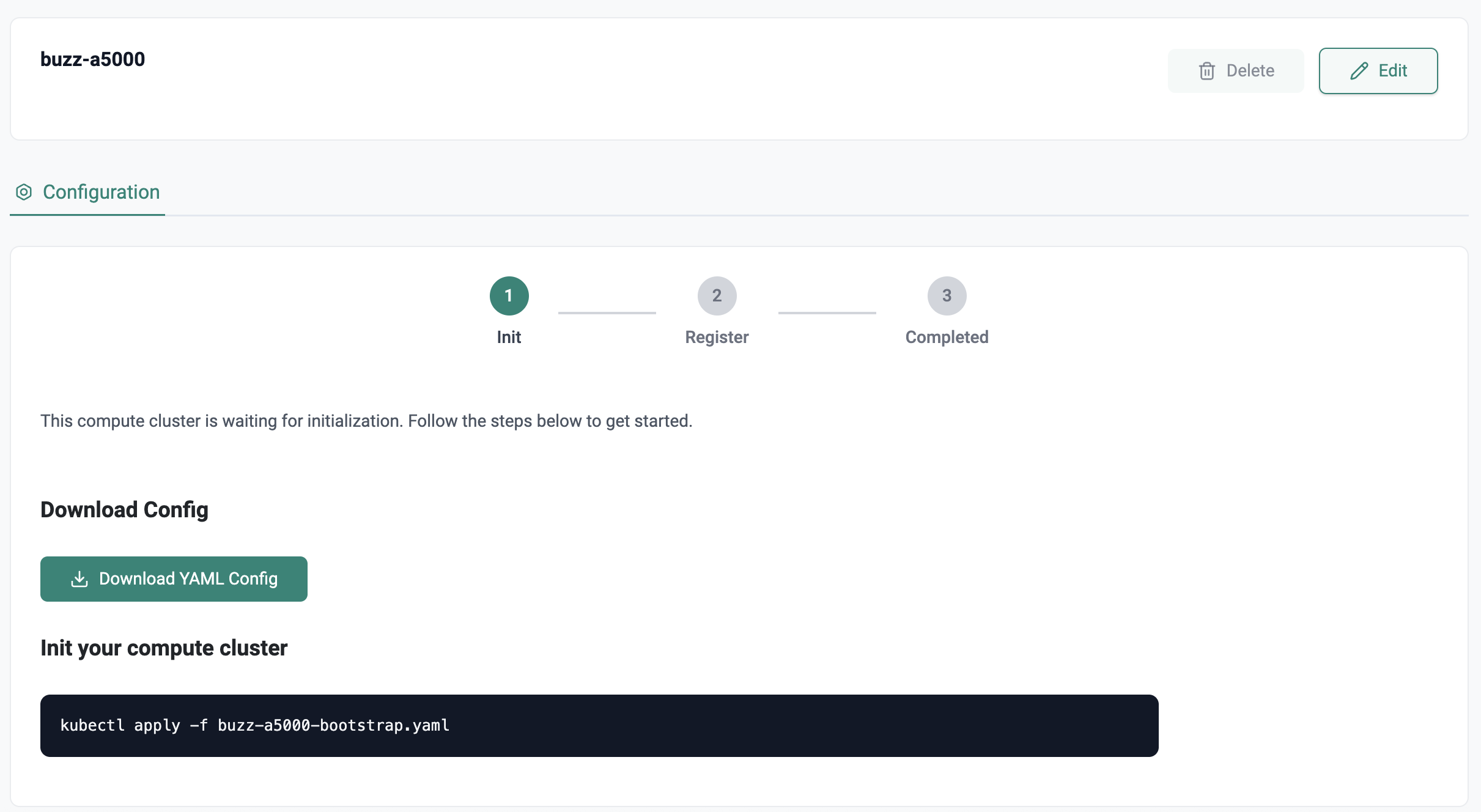Select the kubectl apply command text

coord(254,725)
